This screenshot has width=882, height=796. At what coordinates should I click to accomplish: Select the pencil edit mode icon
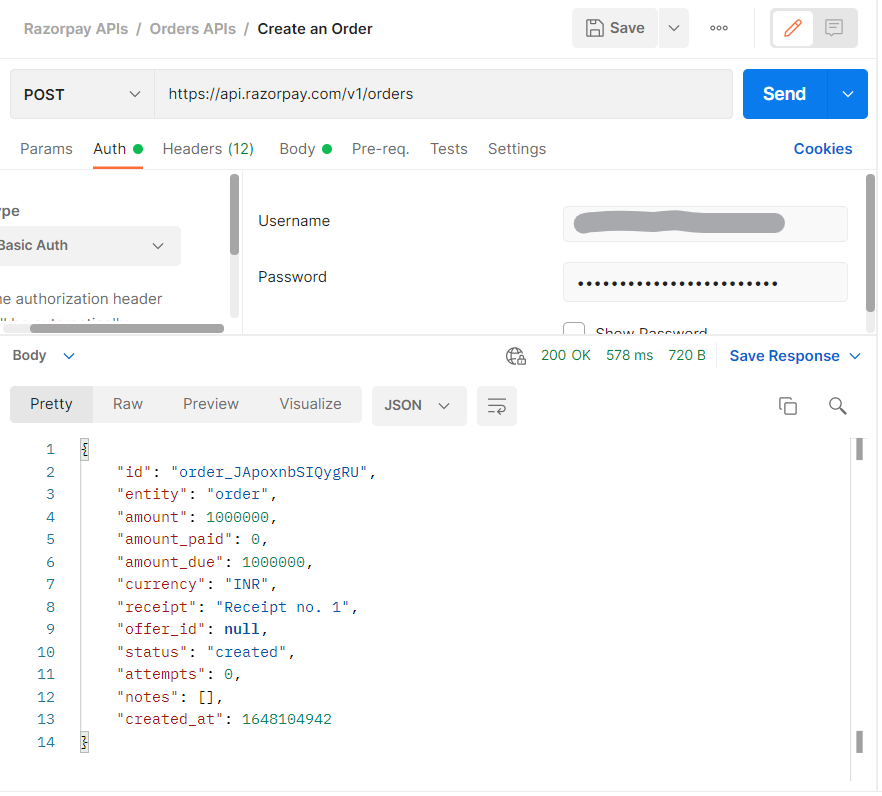(x=795, y=28)
